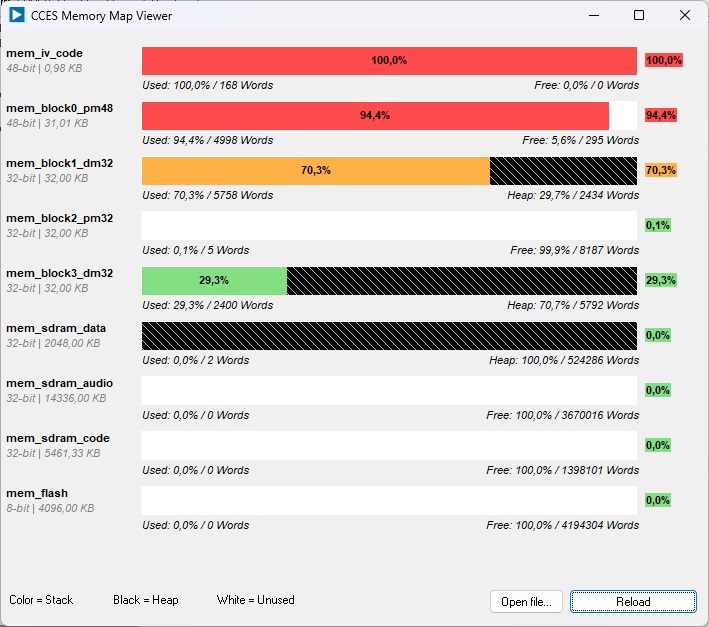Click the mem_flash empty bar
This screenshot has height=627, width=709.
pos(389,501)
